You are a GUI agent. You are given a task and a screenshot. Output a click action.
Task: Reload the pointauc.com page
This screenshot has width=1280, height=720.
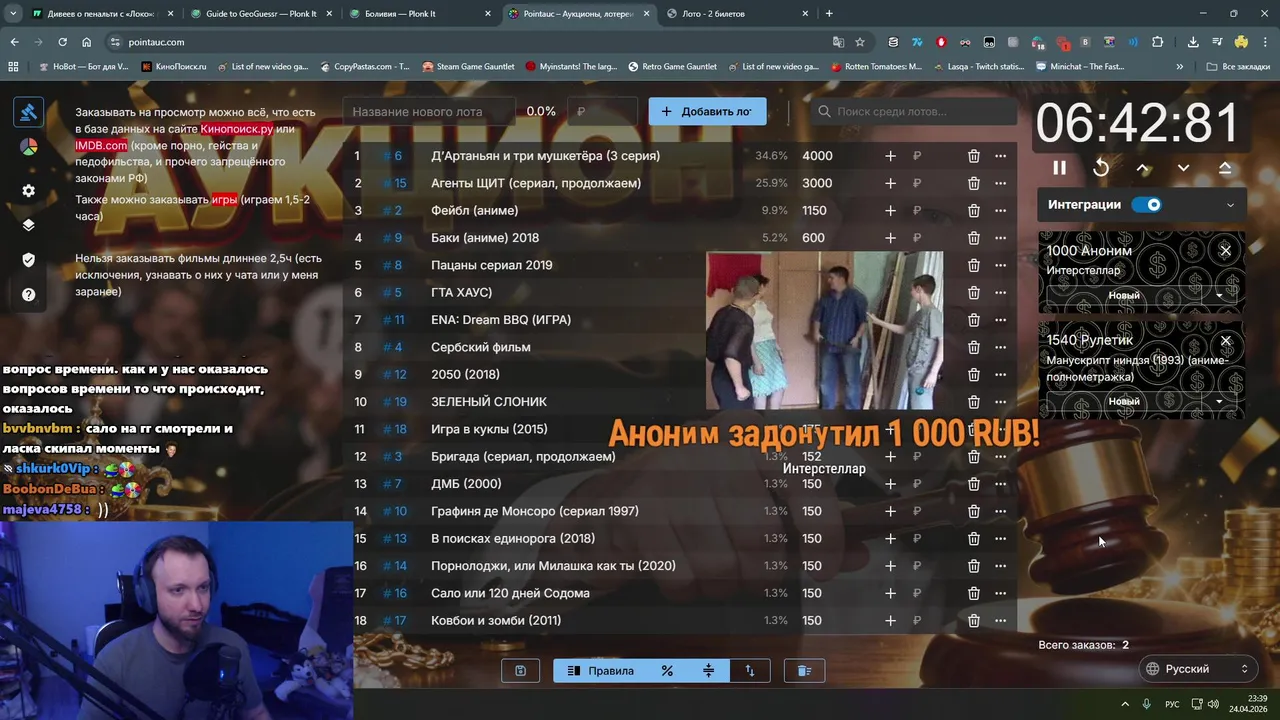62,42
